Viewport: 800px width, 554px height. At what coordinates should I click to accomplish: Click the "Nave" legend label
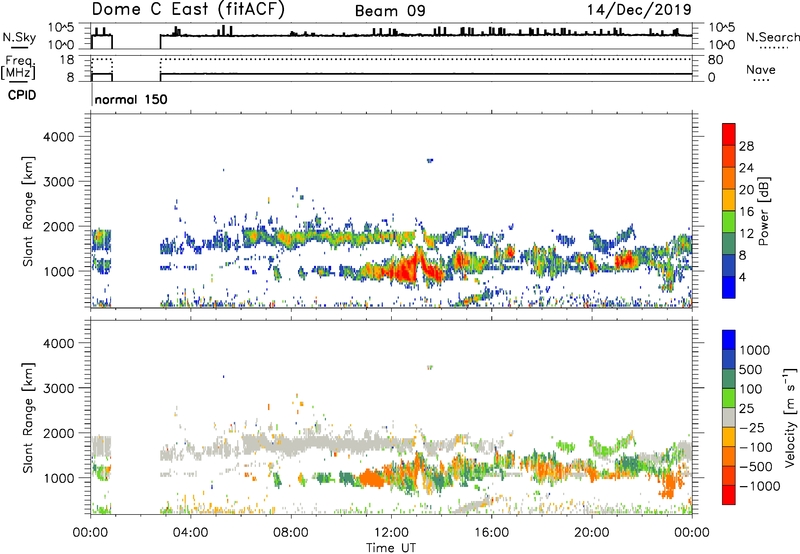point(761,69)
